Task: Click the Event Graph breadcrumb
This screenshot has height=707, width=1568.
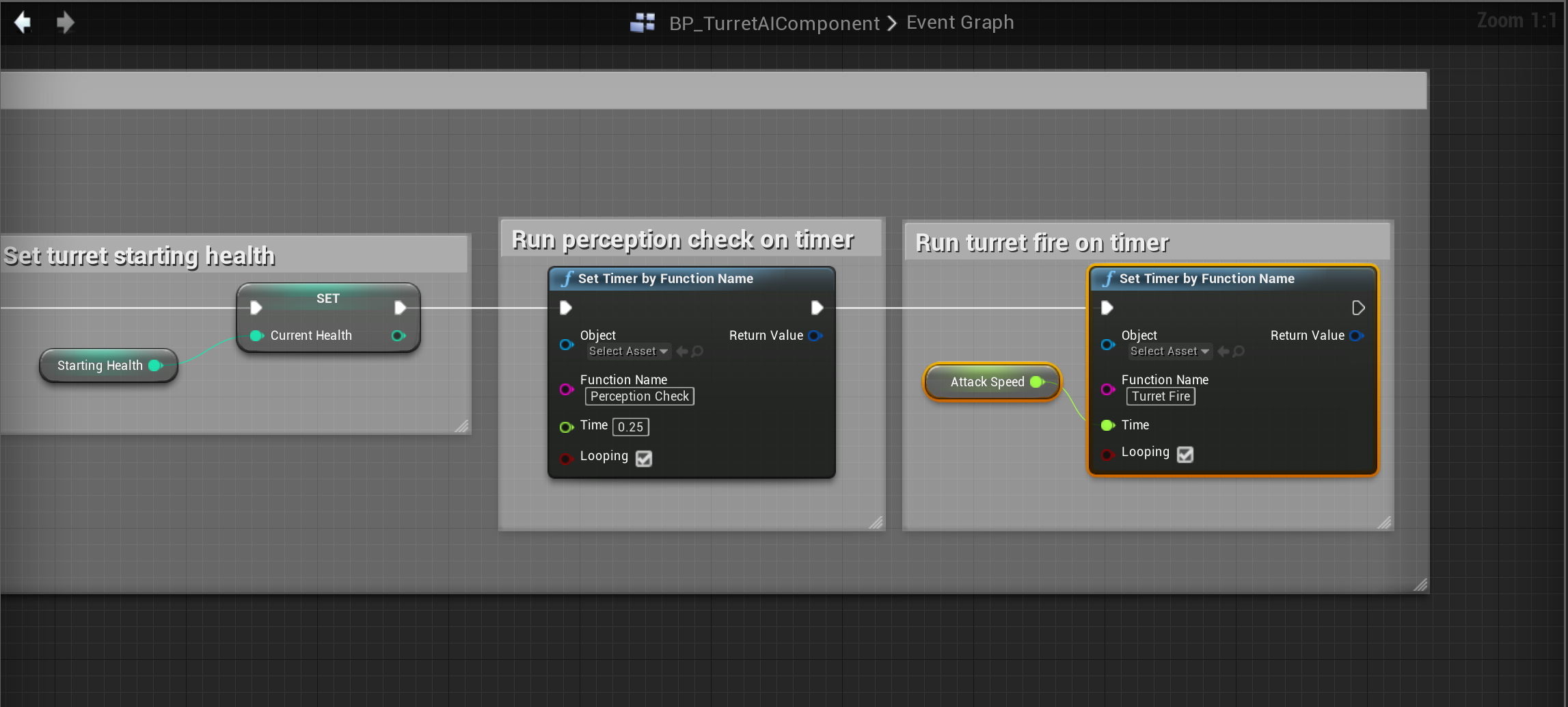Action: pyautogui.click(x=960, y=23)
